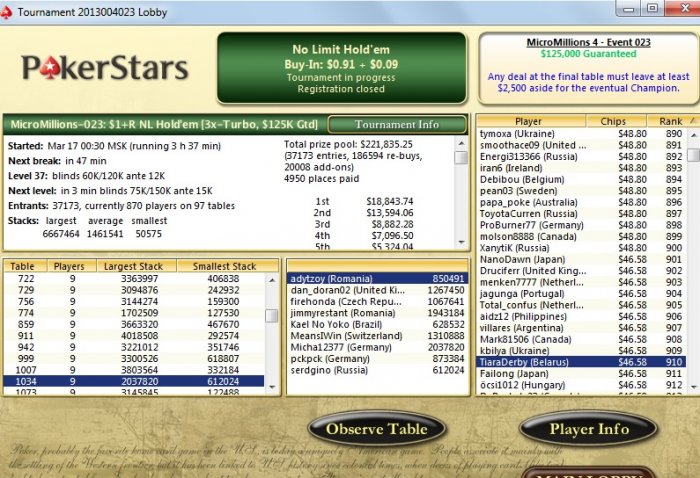Select ProBurner77 (Germany) in ranking list

[x=582, y=225]
